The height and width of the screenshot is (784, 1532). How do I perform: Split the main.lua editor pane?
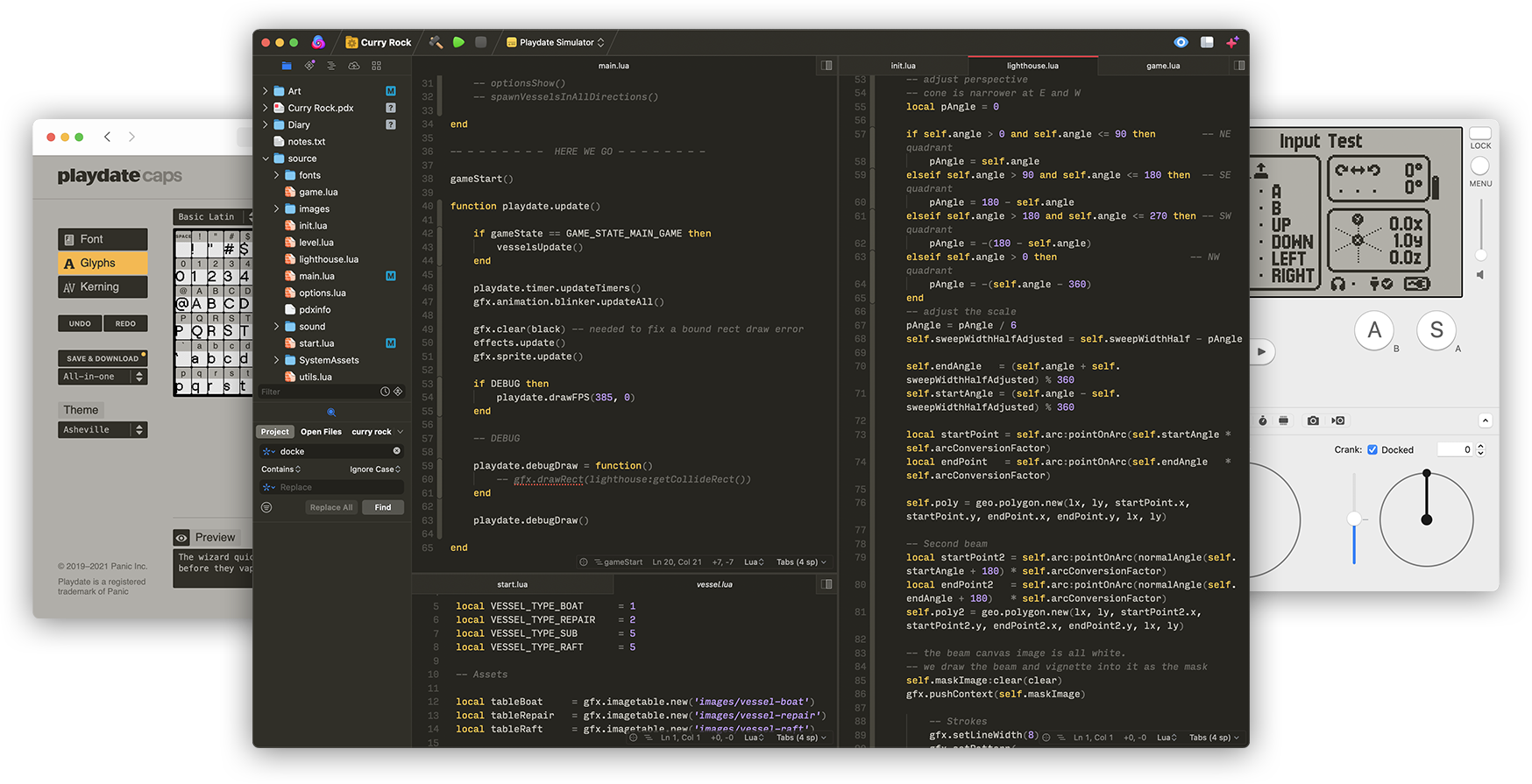826,66
